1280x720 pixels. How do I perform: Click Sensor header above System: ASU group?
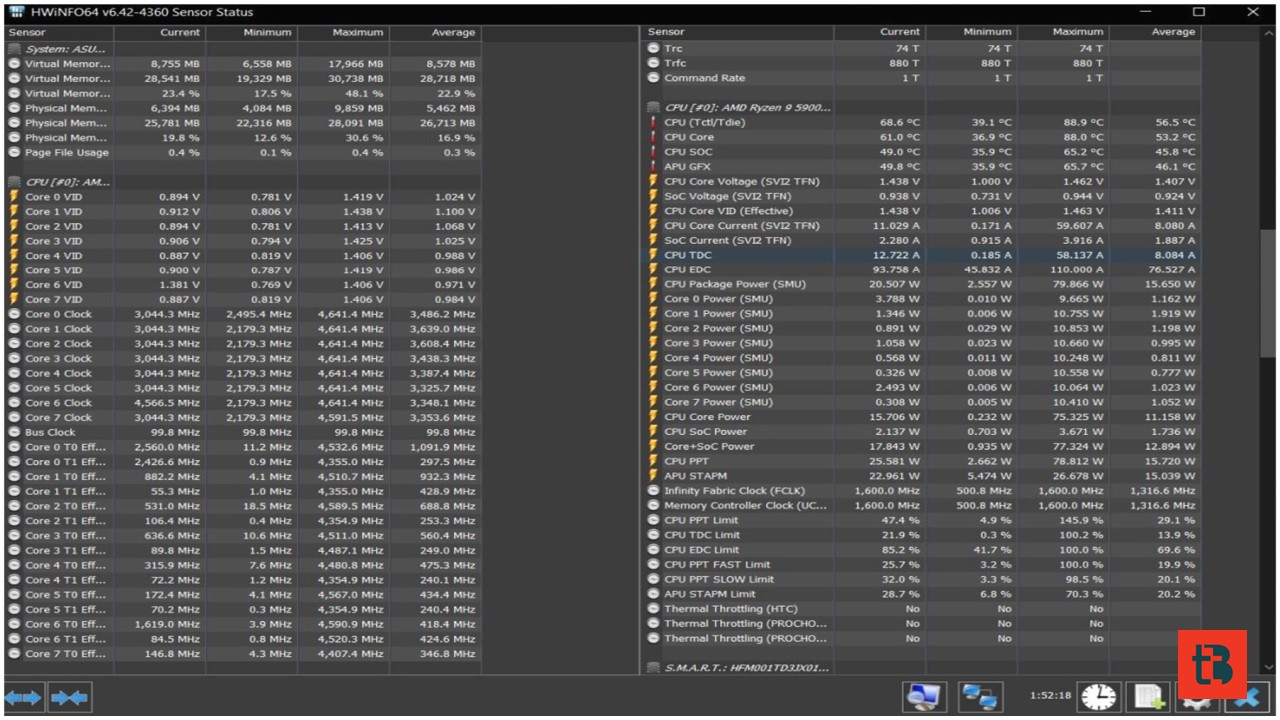(x=60, y=32)
